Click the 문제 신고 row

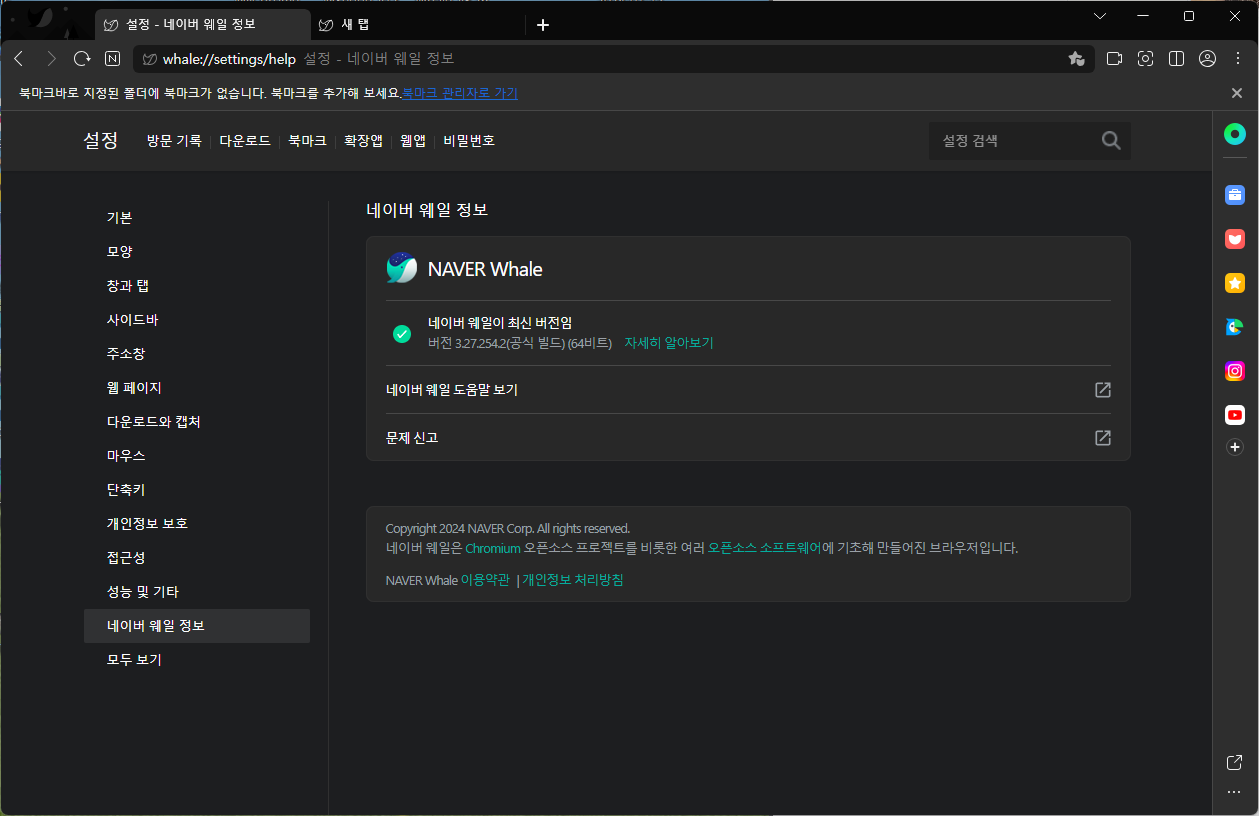(748, 438)
